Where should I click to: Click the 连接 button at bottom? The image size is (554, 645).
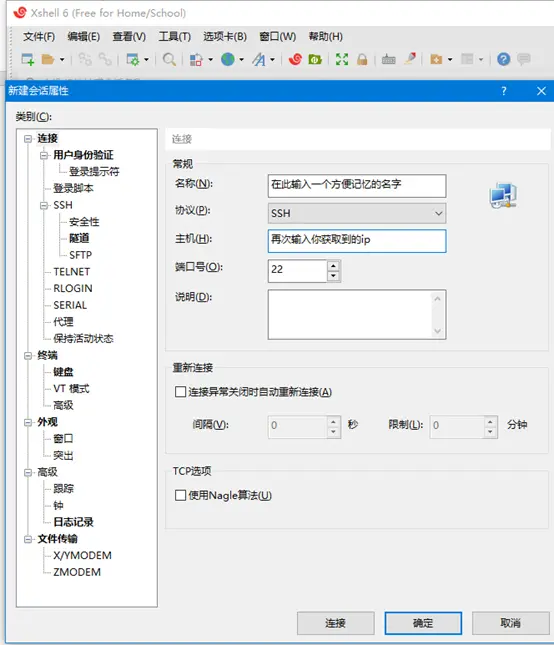(x=336, y=623)
